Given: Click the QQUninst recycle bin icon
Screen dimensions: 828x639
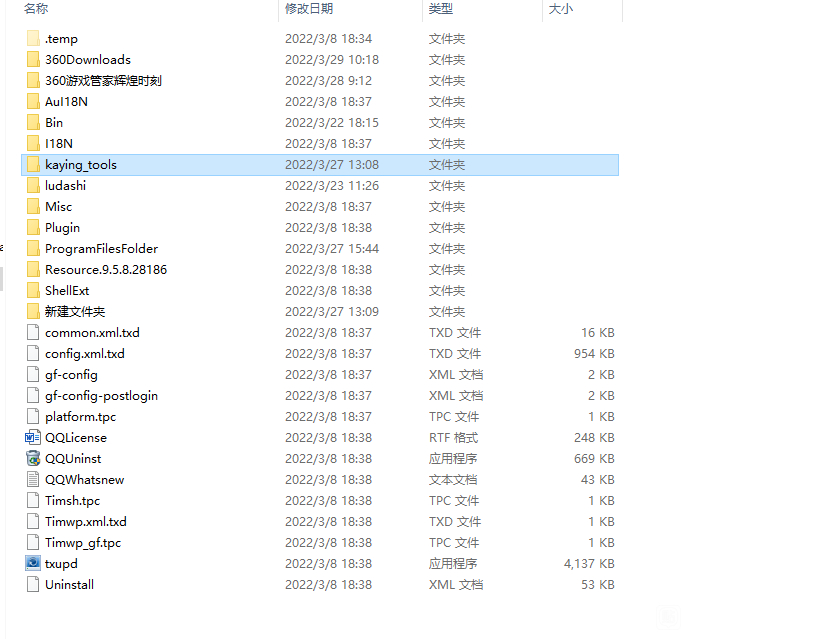Looking at the screenshot, I should 33,458.
